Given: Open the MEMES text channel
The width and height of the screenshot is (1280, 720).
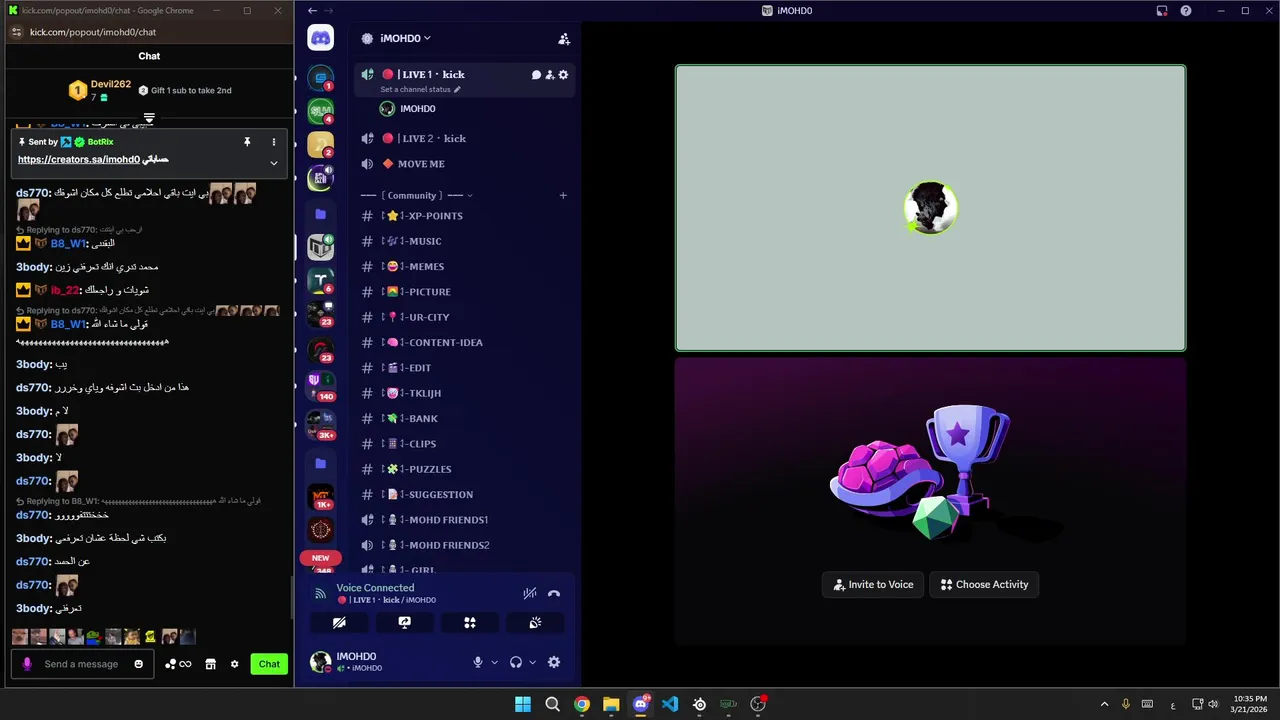Looking at the screenshot, I should click(x=464, y=267).
